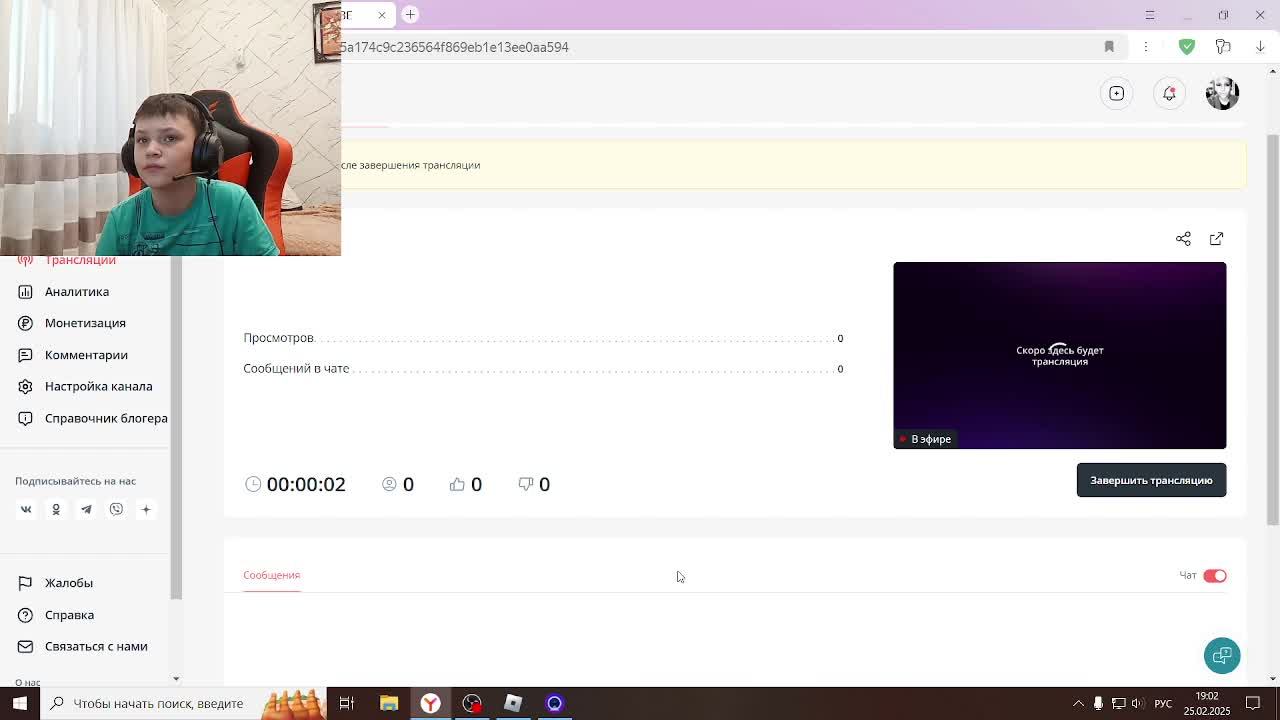Open the Windows Start menu
1280x720 pixels.
(19, 703)
